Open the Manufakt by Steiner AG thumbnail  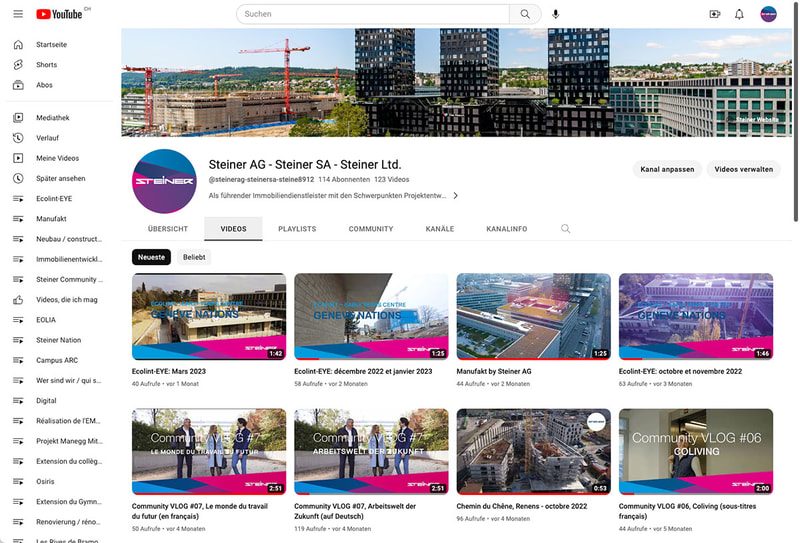click(533, 316)
